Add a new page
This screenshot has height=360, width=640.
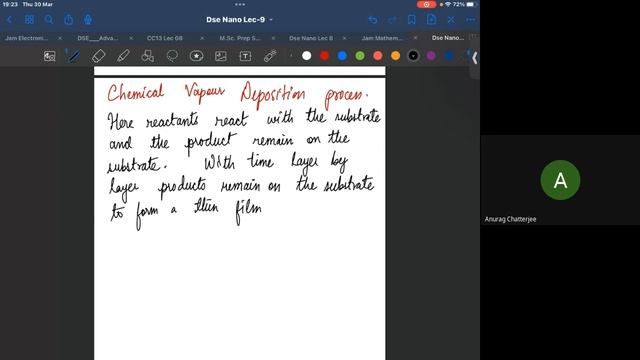[x=431, y=19]
